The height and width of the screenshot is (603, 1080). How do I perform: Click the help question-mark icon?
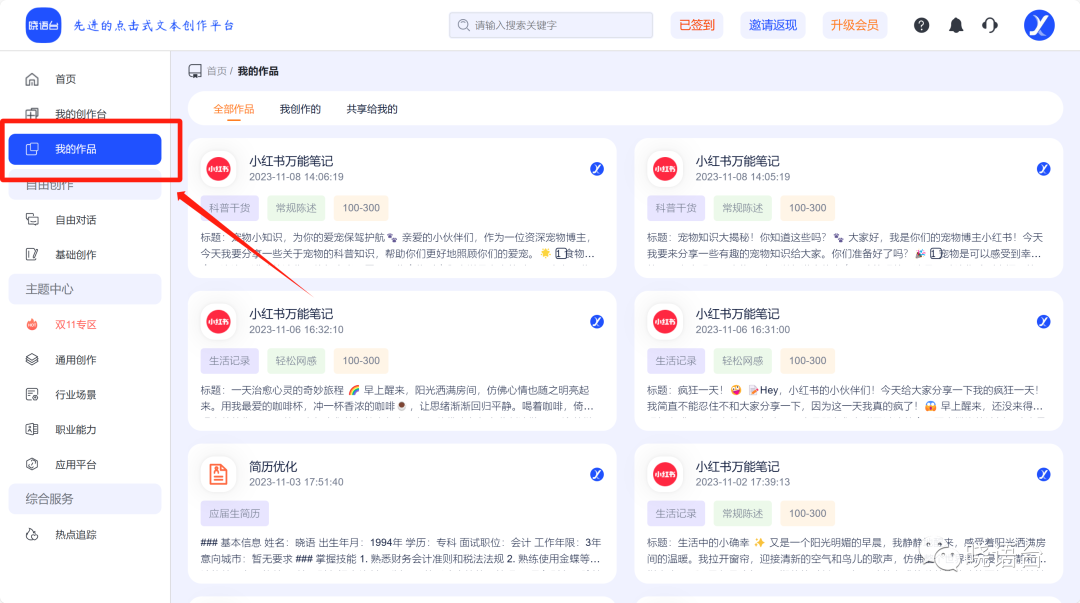(921, 25)
